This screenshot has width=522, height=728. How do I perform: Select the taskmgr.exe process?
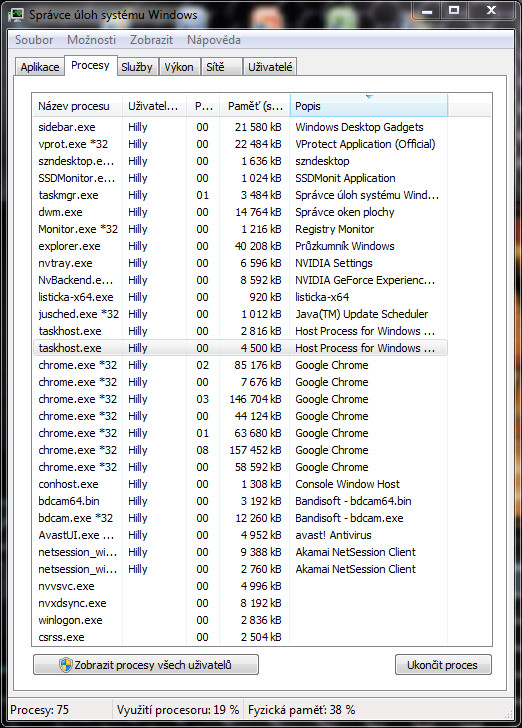click(x=240, y=195)
